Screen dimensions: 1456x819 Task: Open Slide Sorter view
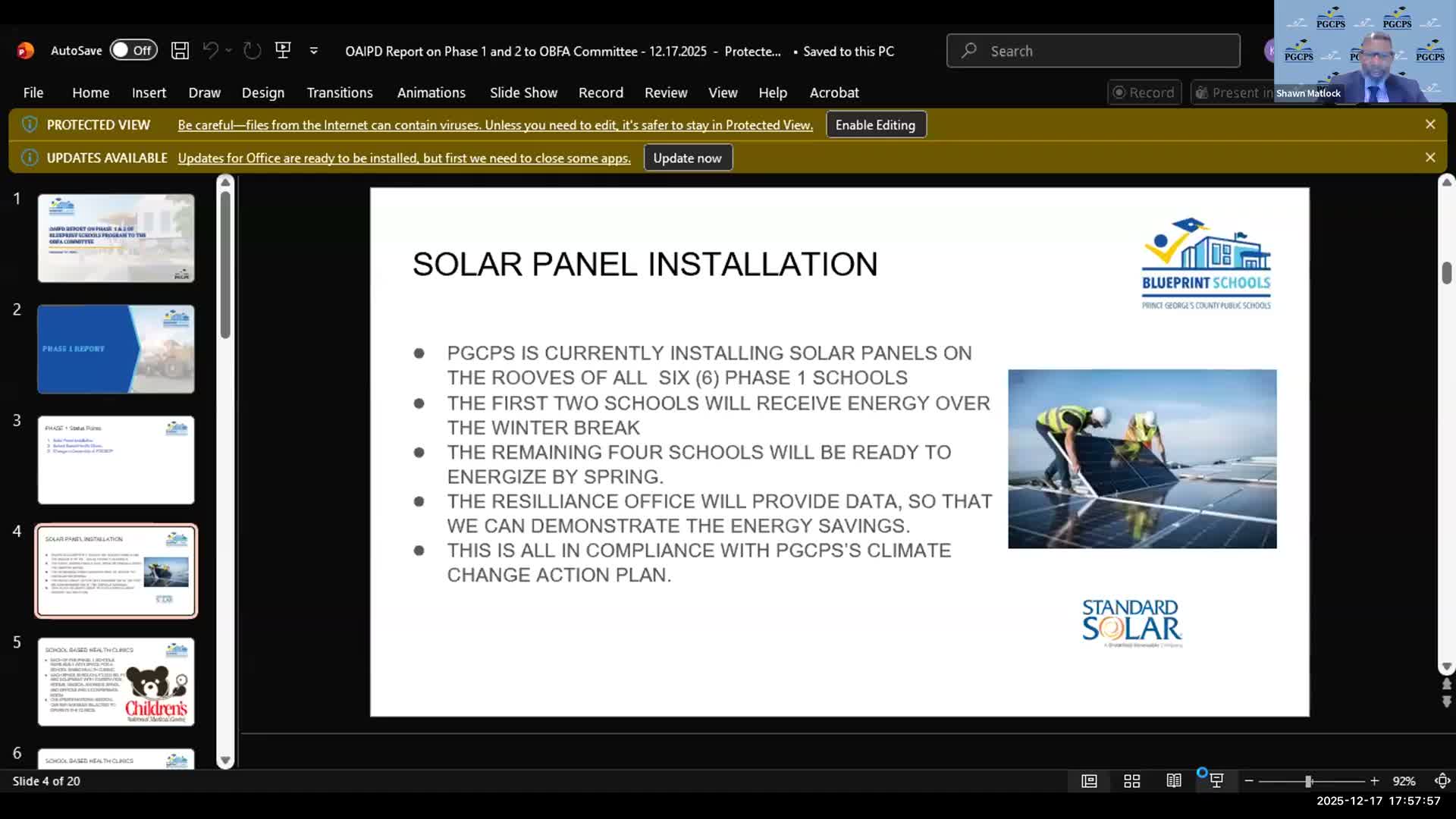(x=1131, y=781)
